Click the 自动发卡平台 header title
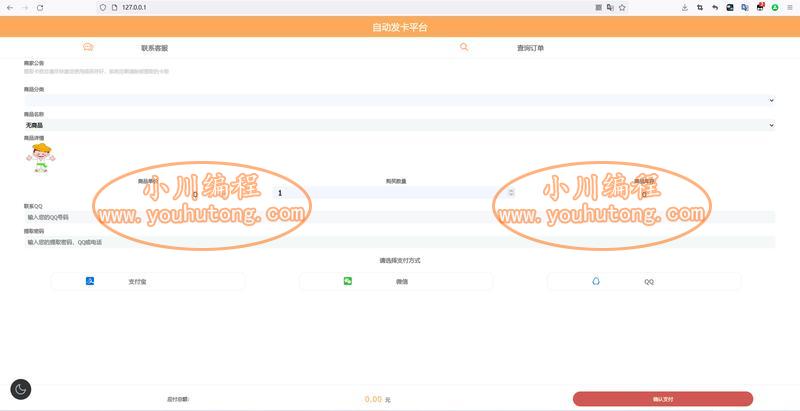 coord(400,27)
